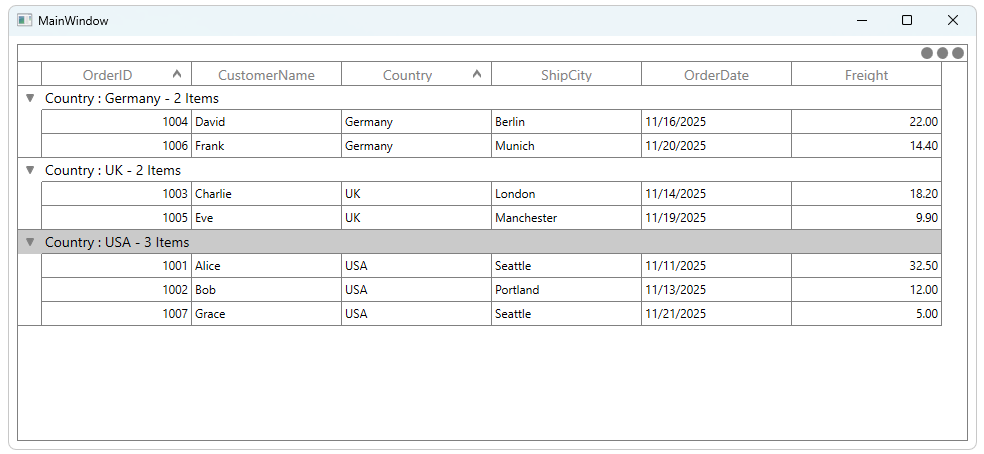Click the Manchester ship city cell
This screenshot has width=984, height=454.
coord(567,218)
